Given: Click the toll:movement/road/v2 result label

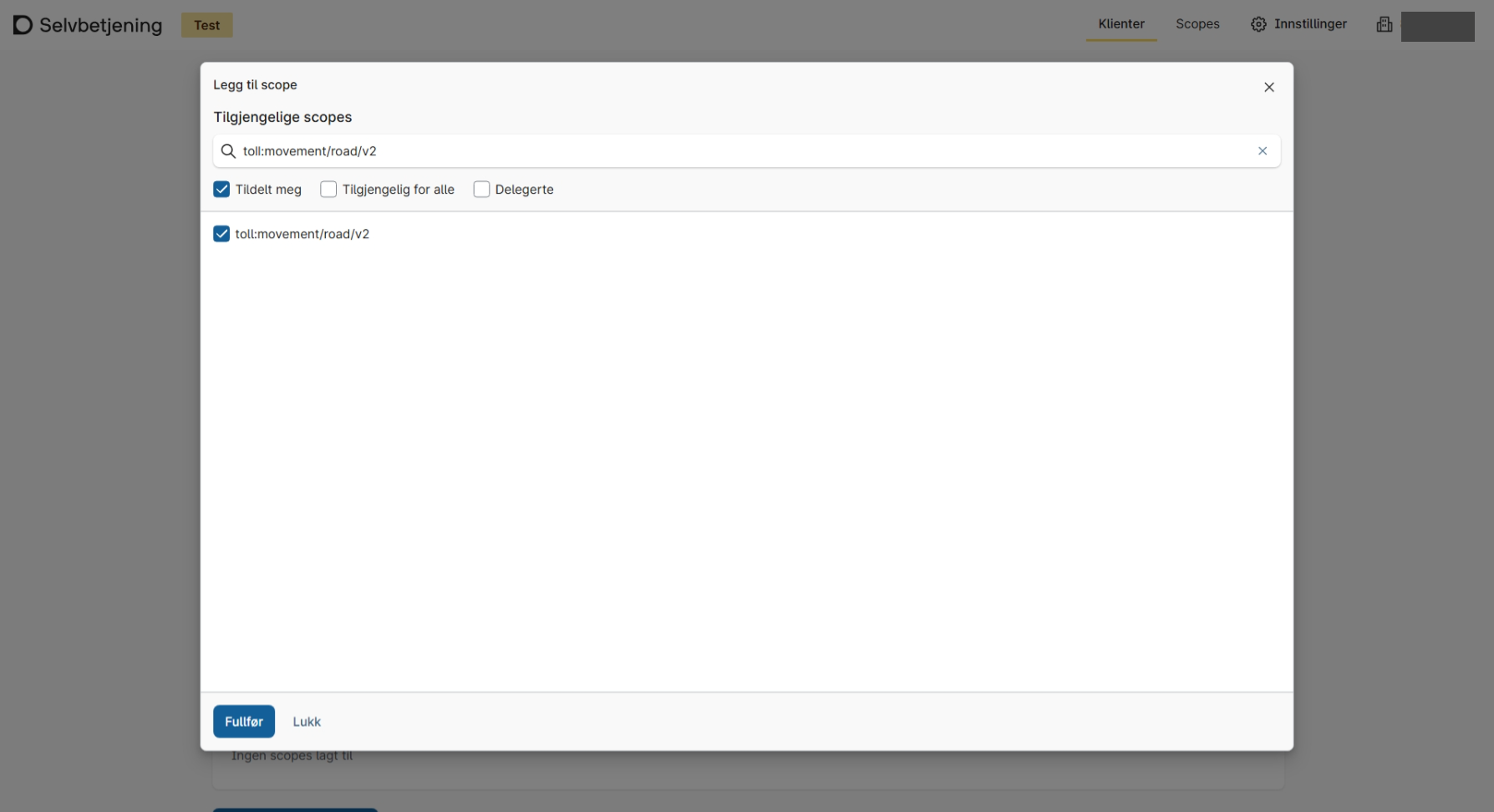Looking at the screenshot, I should 302,234.
